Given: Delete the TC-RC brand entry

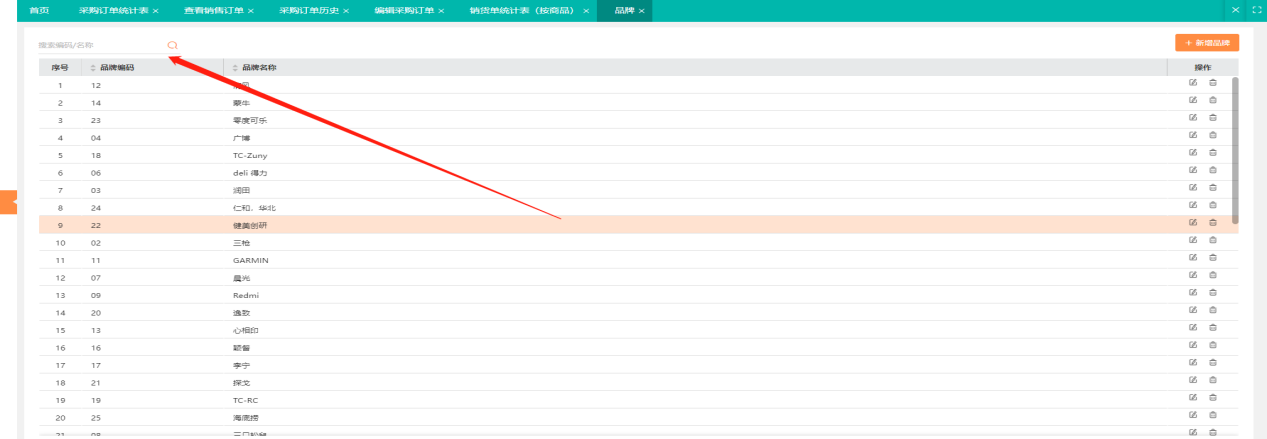Looking at the screenshot, I should 1213,398.
